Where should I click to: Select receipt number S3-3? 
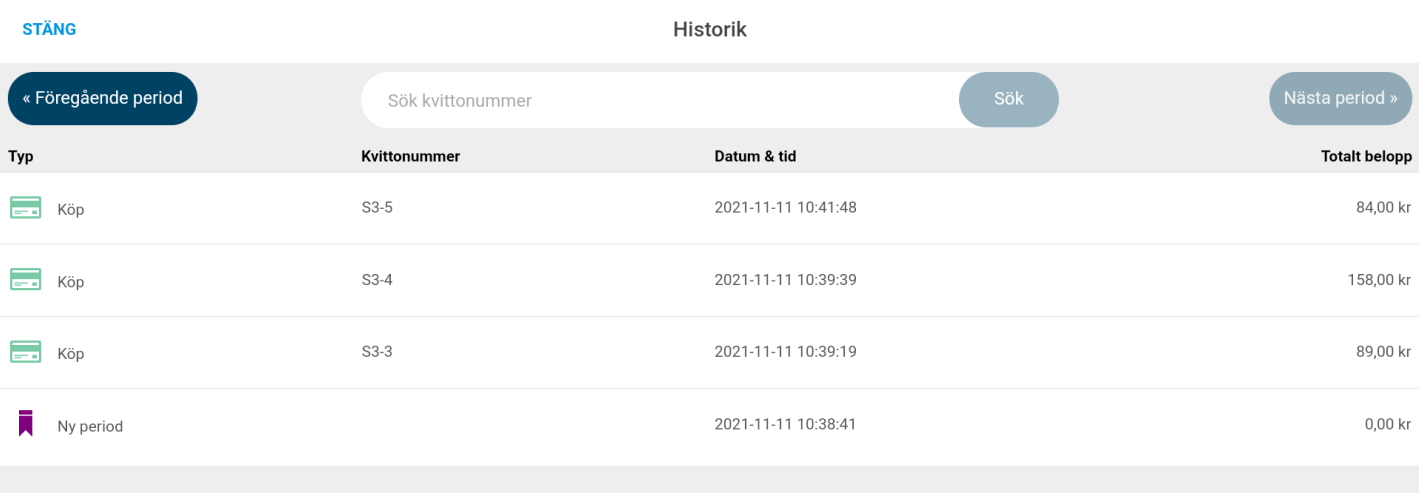(377, 352)
